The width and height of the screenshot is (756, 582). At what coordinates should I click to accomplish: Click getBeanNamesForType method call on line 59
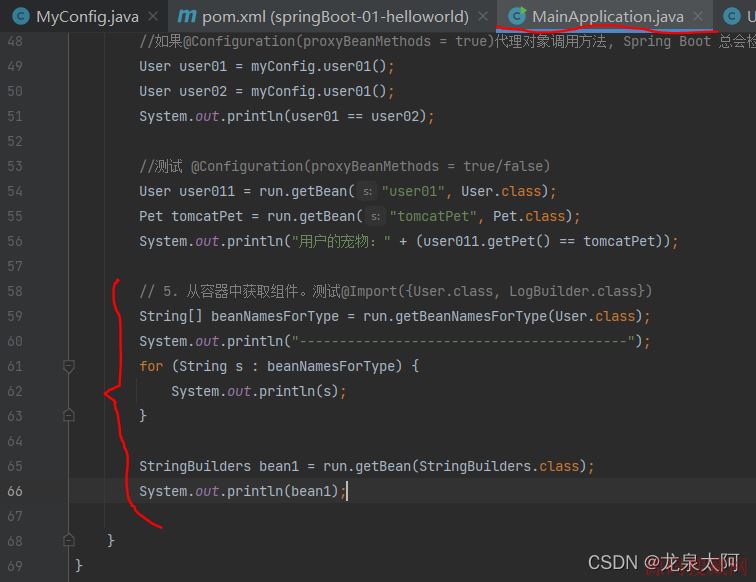pyautogui.click(x=471, y=316)
